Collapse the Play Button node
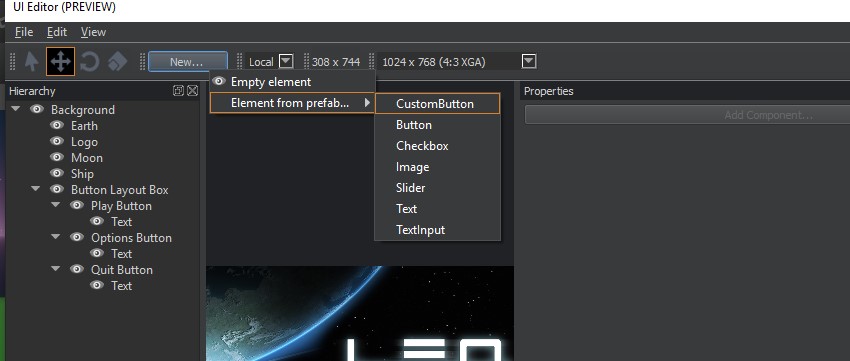The image size is (850, 361). [56, 205]
